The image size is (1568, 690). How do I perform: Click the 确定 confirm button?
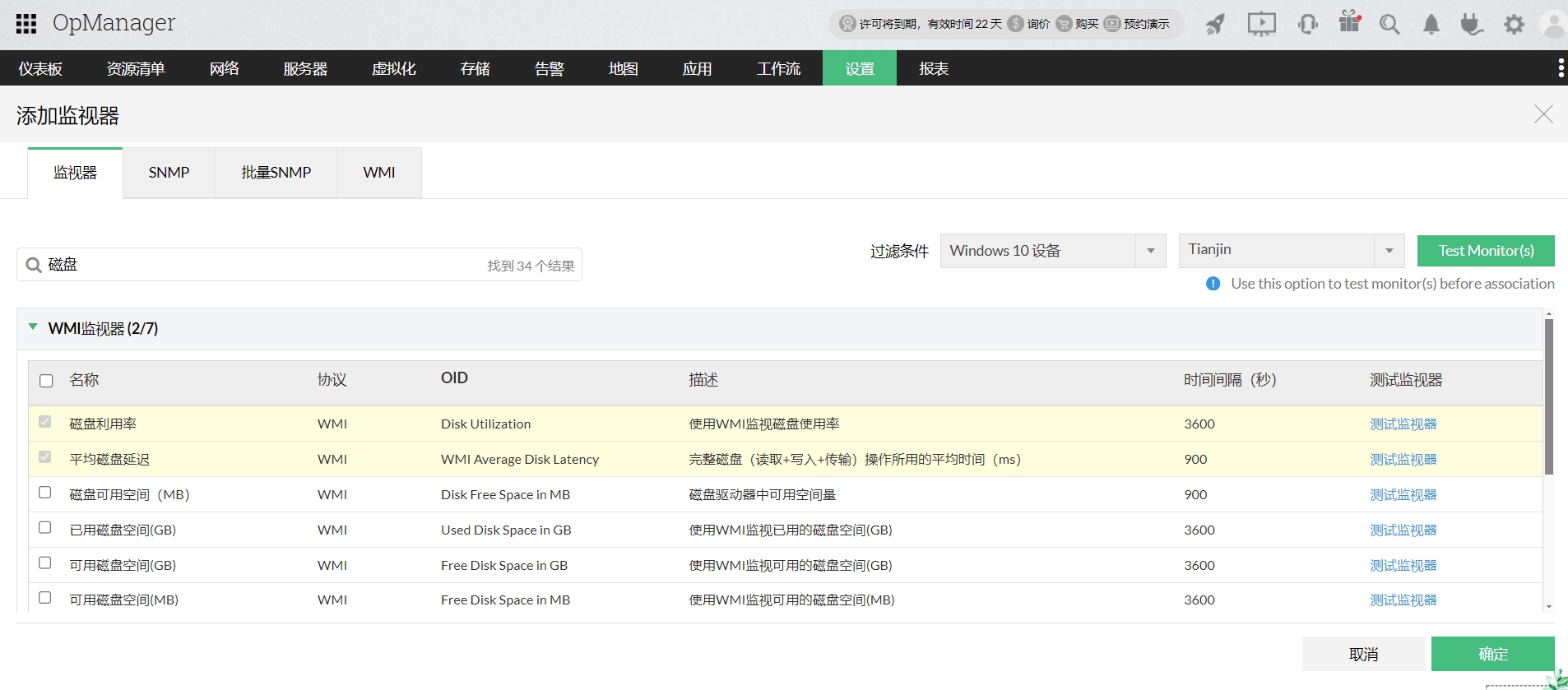pos(1493,654)
